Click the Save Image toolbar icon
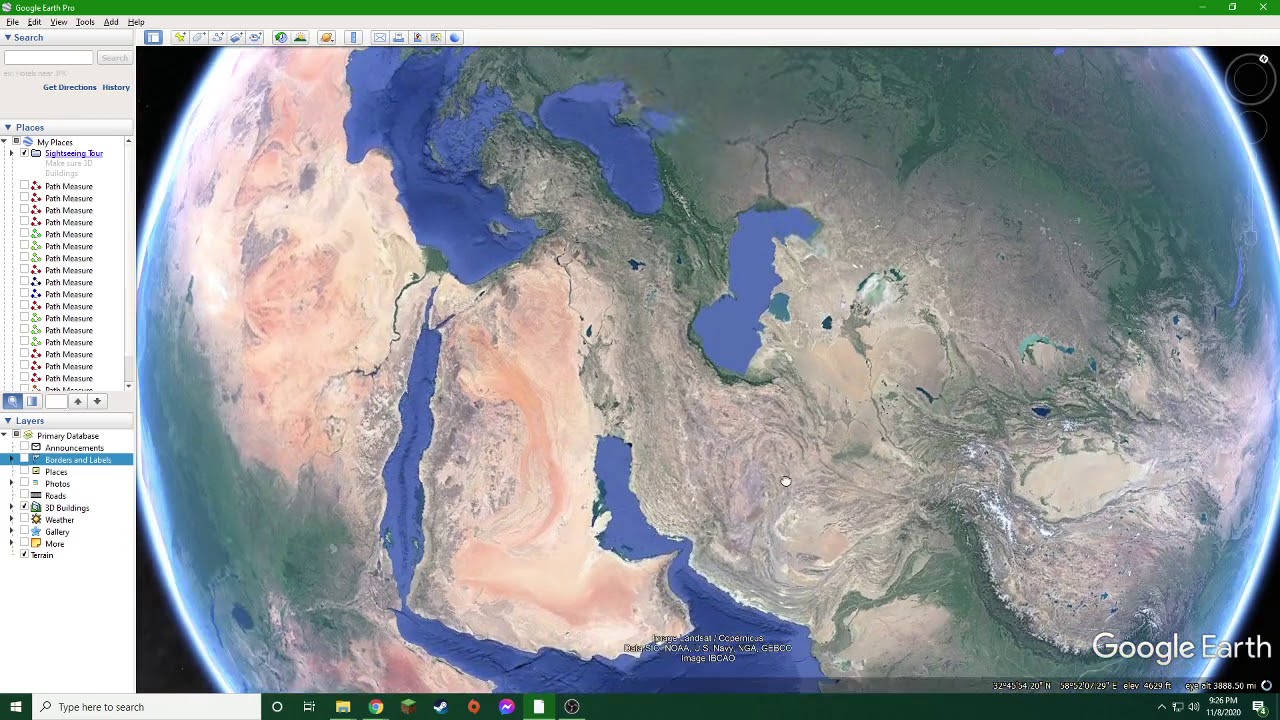Screen dimensions: 1280x720 click(x=417, y=37)
